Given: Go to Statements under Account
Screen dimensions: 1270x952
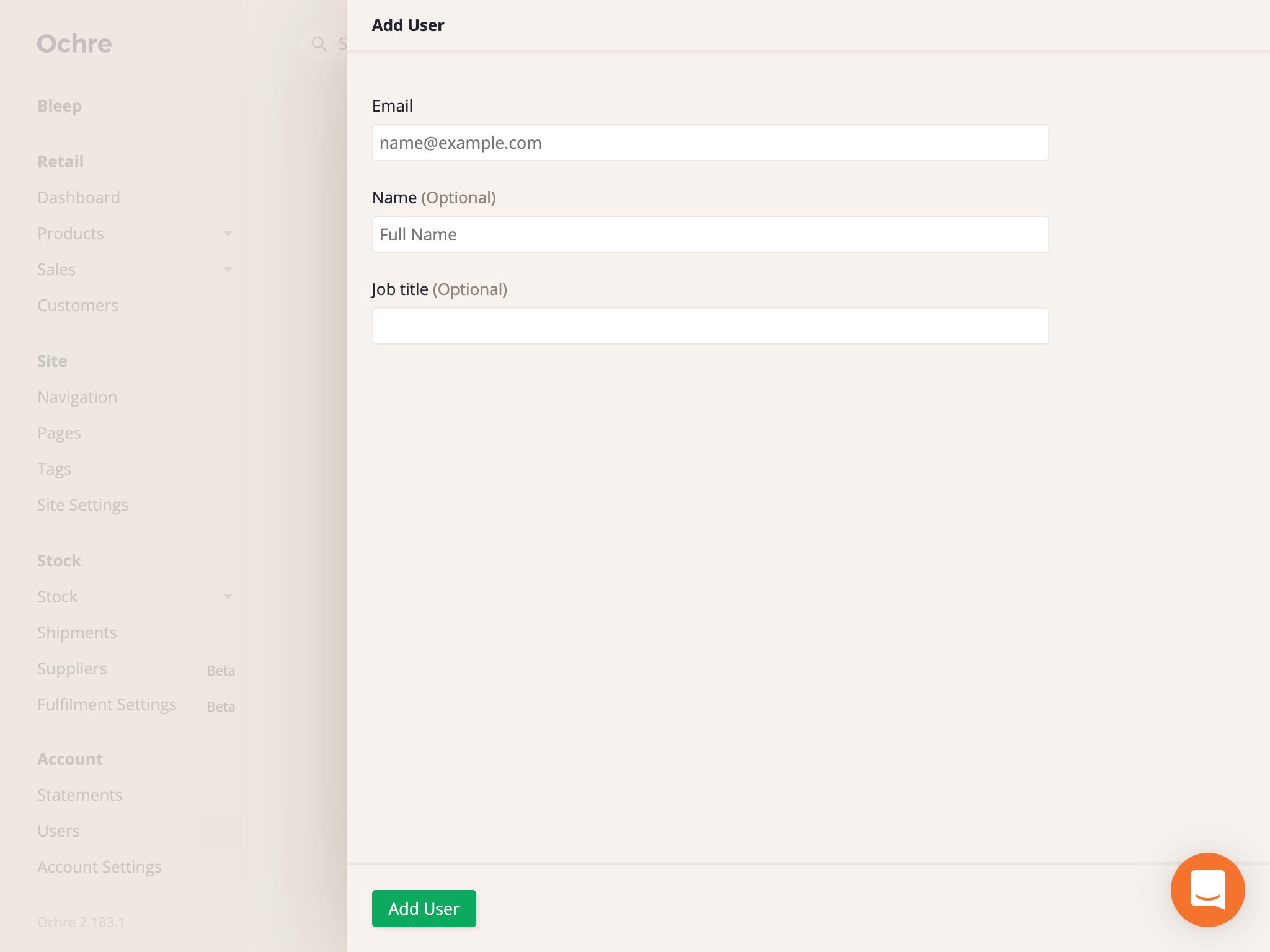Looking at the screenshot, I should [x=80, y=795].
